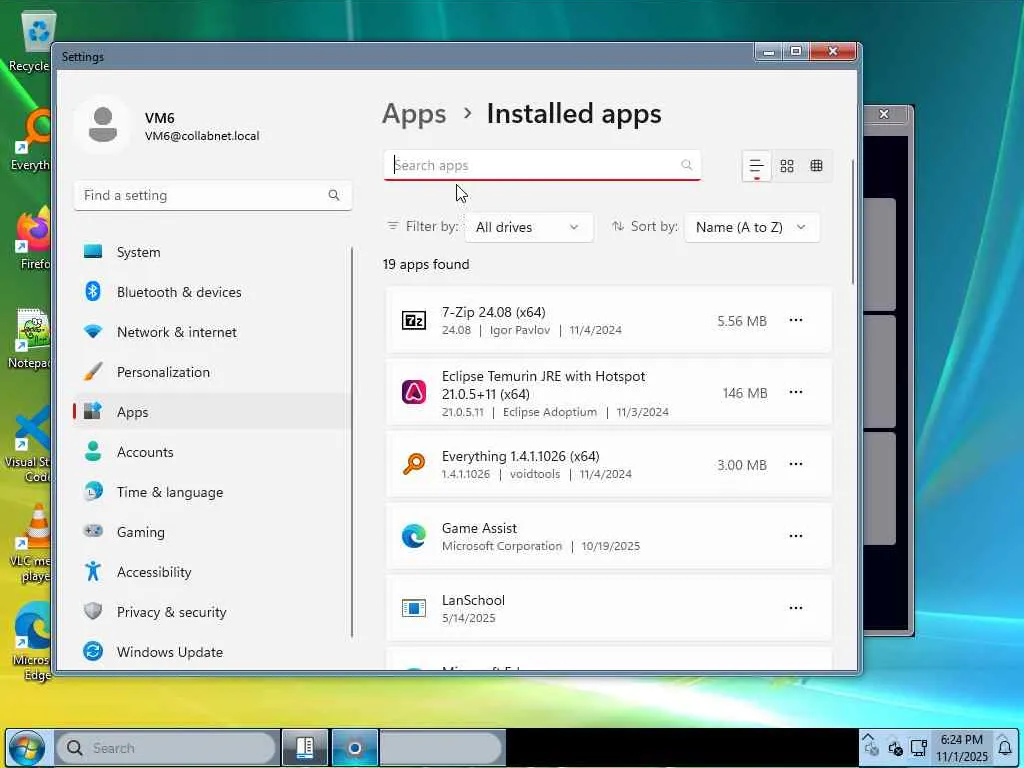
Task: Click the VM6 user profile picture
Action: coord(103,125)
